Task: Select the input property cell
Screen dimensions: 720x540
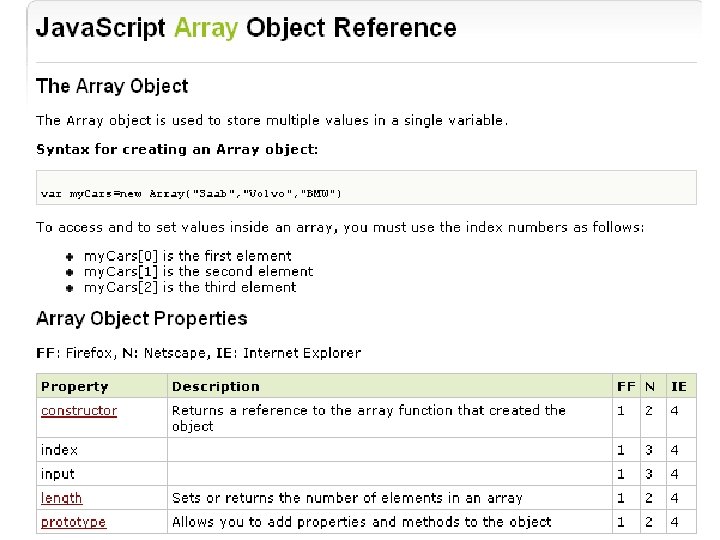Action: pyautogui.click(x=58, y=474)
